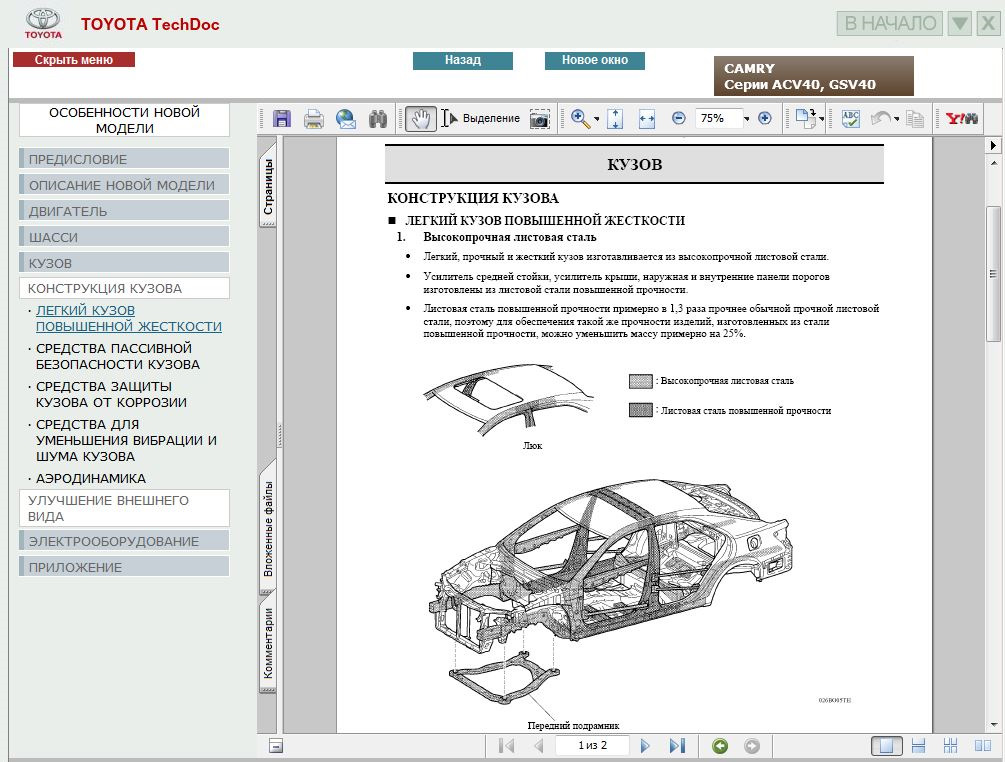Open the Страницы side panel tab
The width and height of the screenshot is (1005, 762).
(x=268, y=187)
